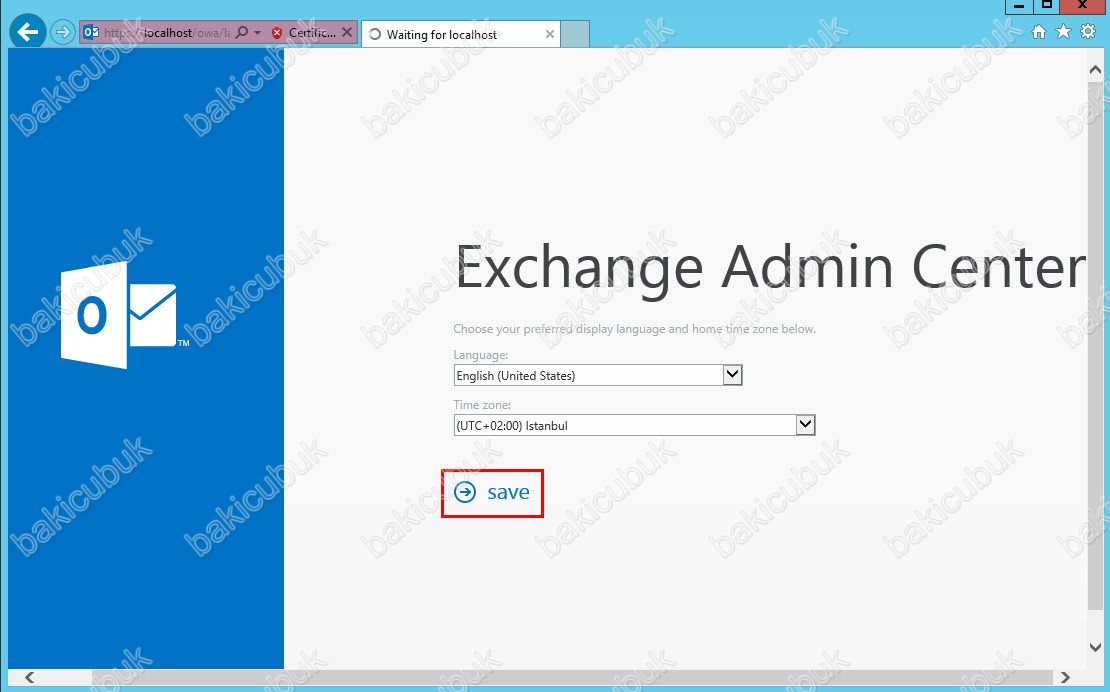This screenshot has width=1110, height=692.
Task: Click the circled arrow icon beside save
Action: [x=465, y=492]
